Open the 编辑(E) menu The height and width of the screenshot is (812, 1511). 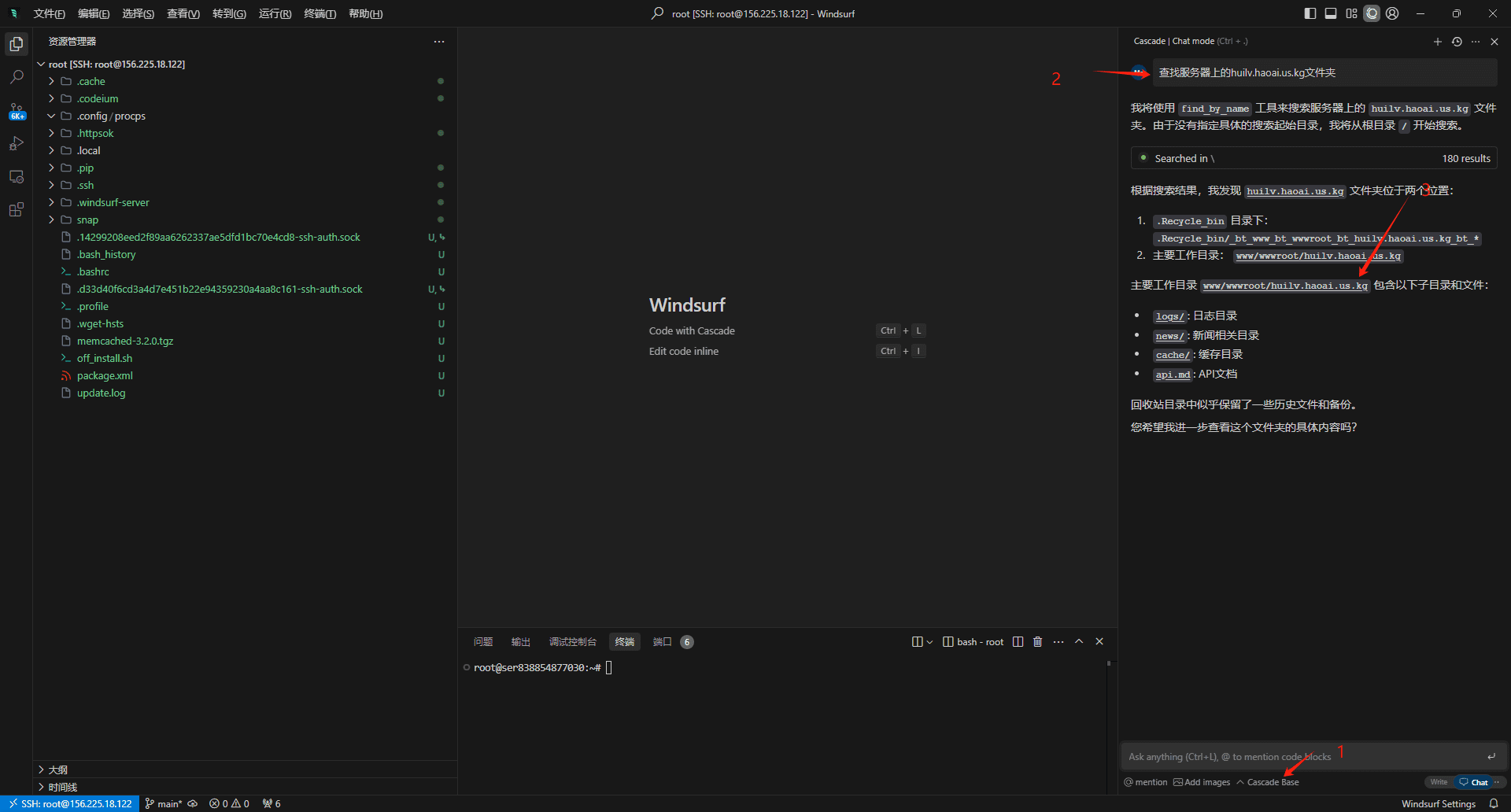[x=94, y=13]
